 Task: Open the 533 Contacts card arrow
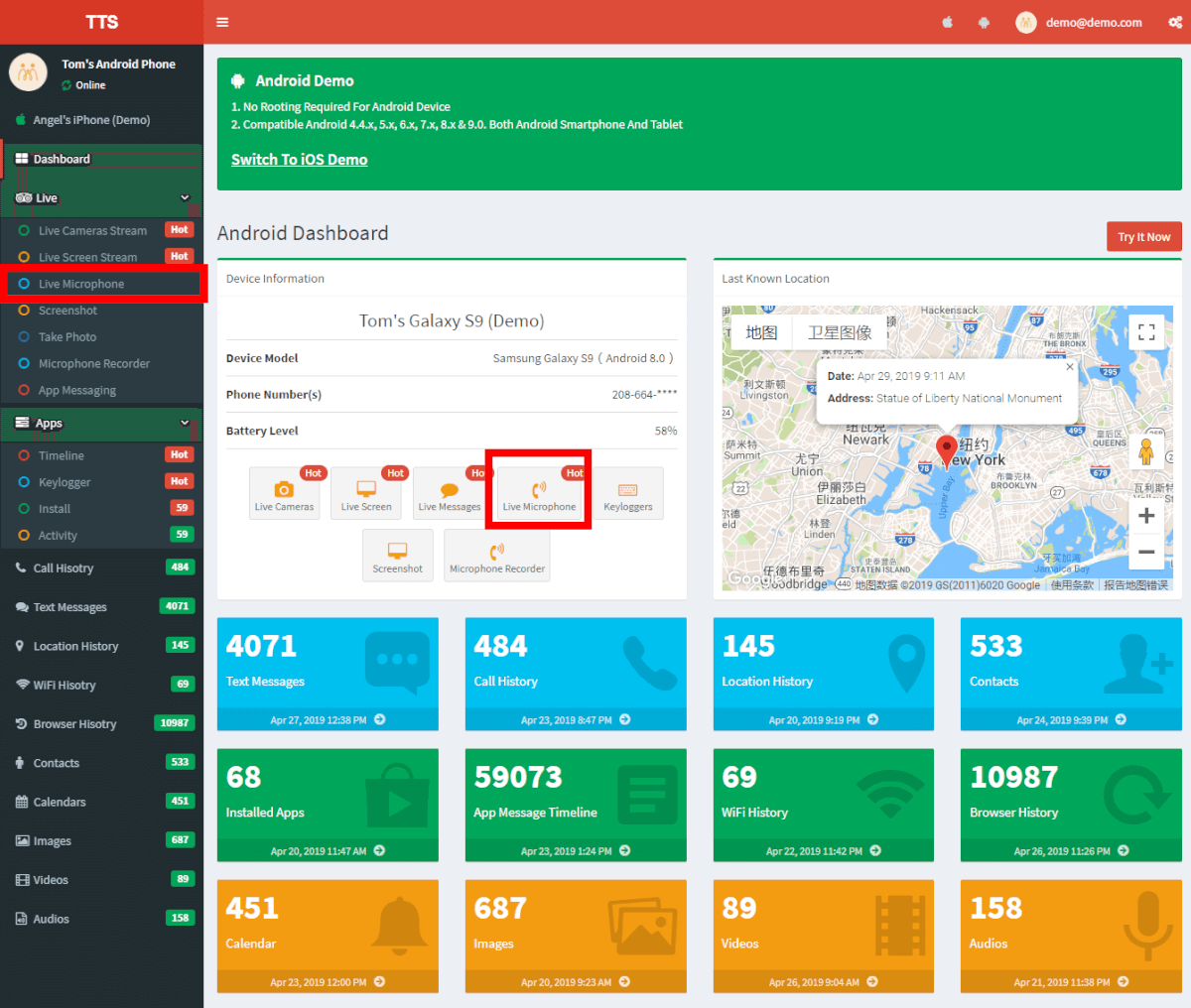(1121, 720)
